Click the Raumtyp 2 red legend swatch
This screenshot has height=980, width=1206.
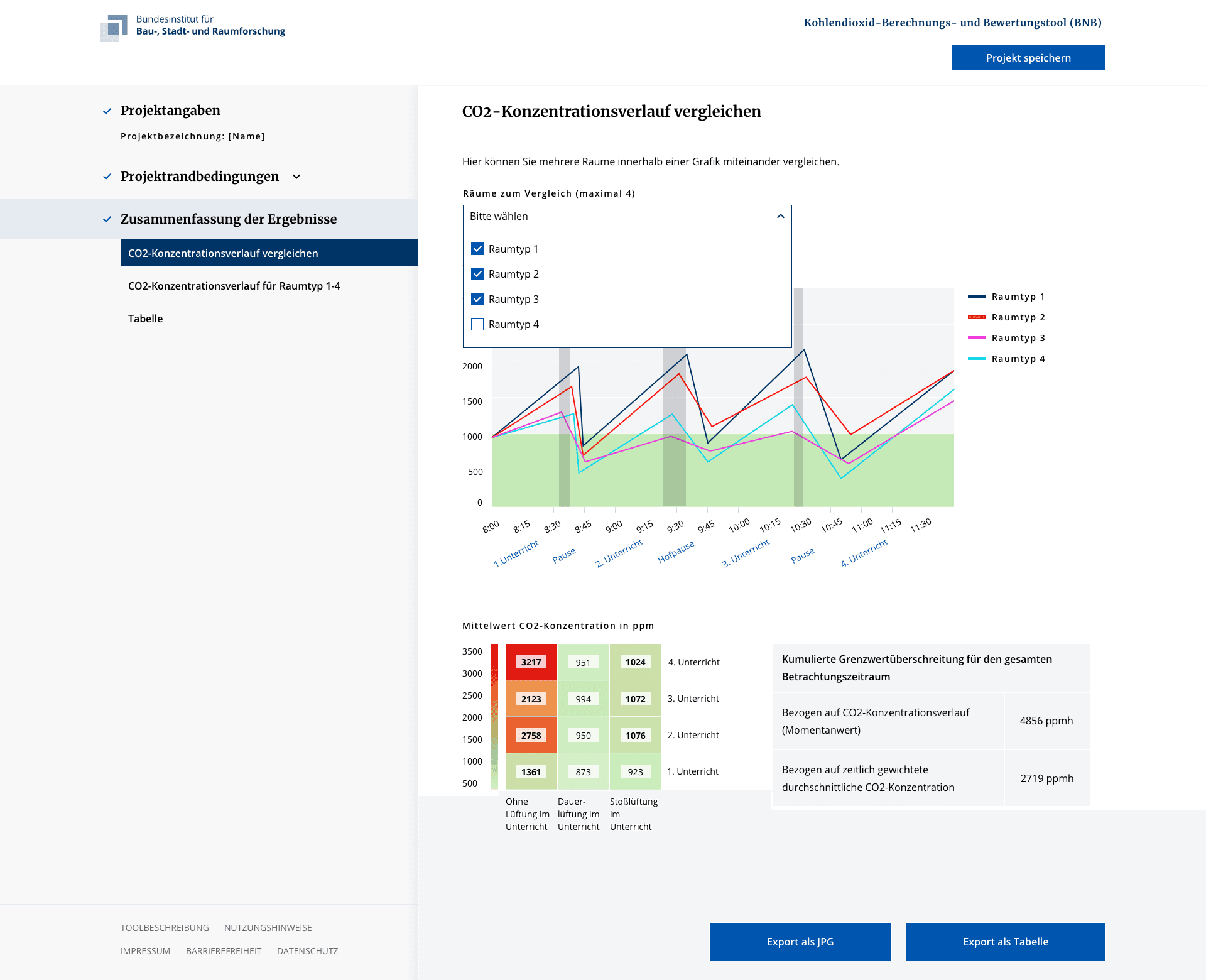tap(977, 317)
